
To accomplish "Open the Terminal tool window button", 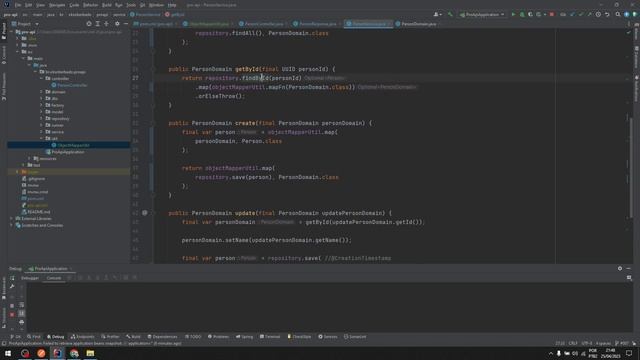I will [x=270, y=337].
